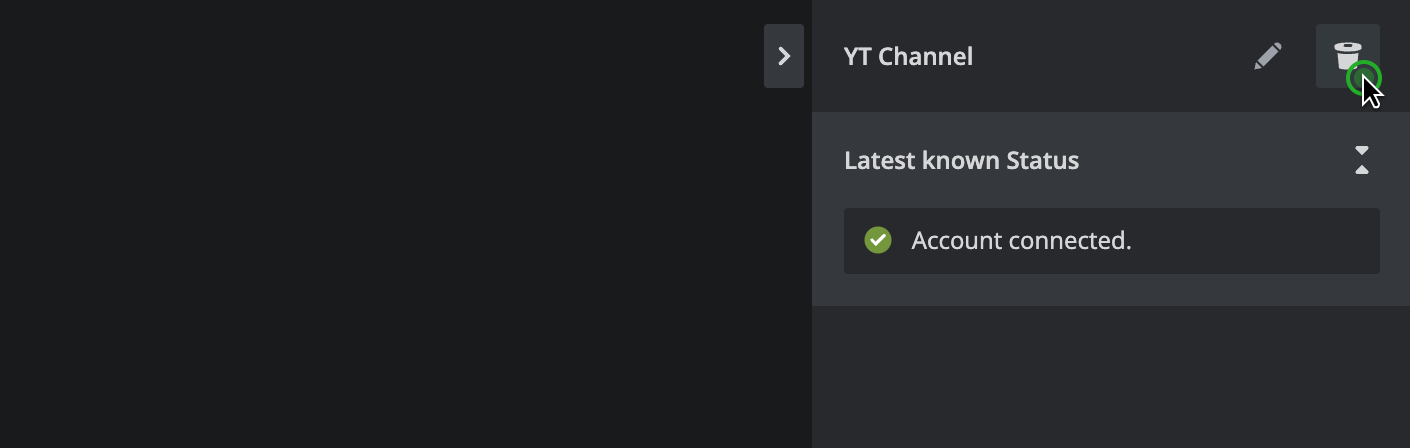Screen dimensions: 1410x448
Task: Collapse the side panel with the chevron arrow
Action: [784, 56]
